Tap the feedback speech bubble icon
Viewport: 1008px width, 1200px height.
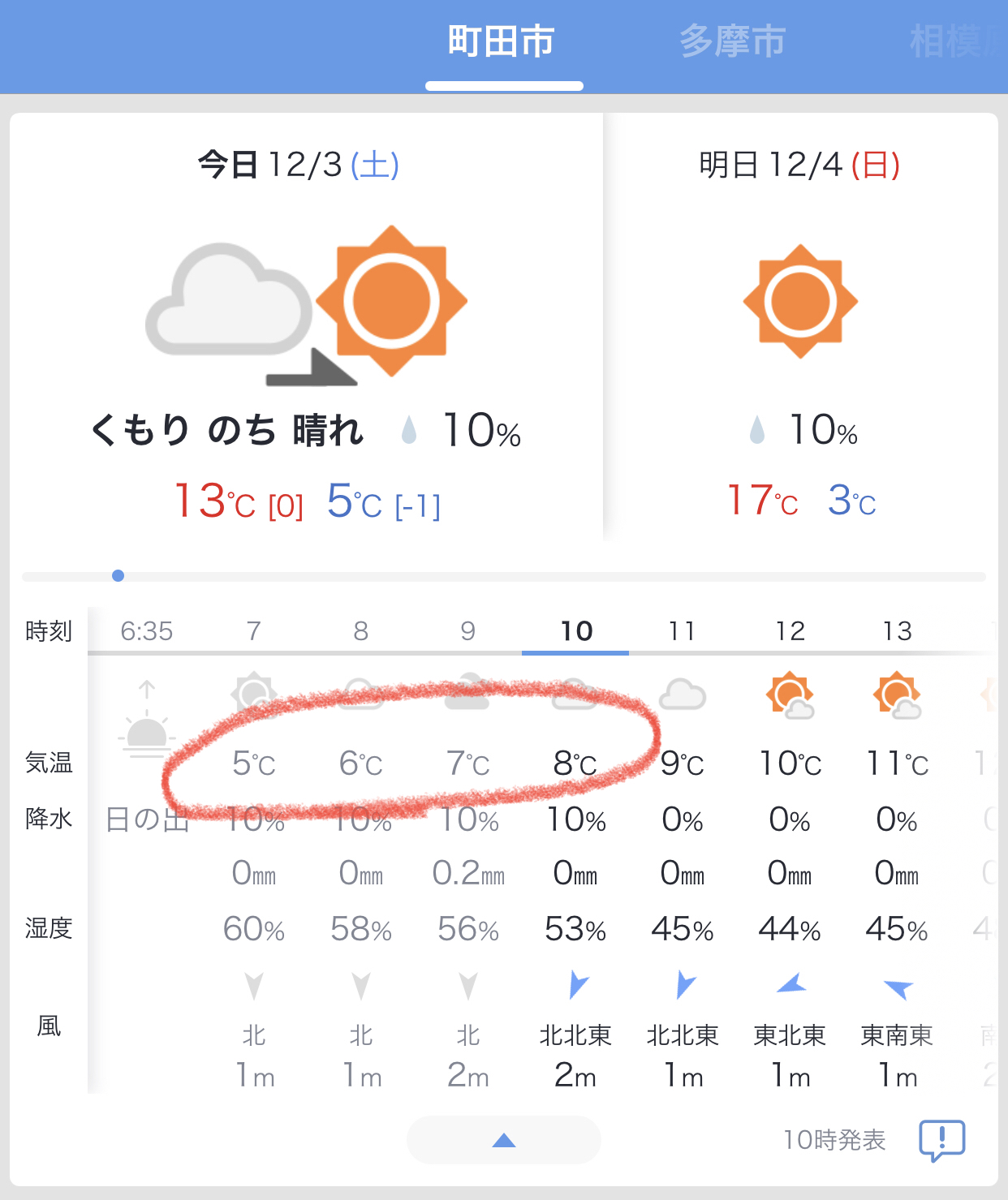[941, 1140]
